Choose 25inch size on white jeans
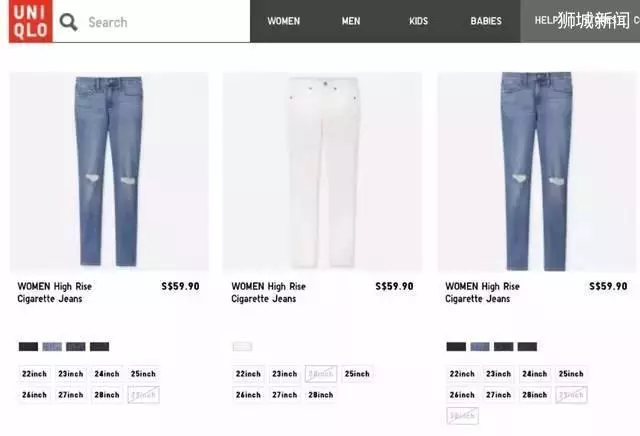The width and height of the screenshot is (640, 436). coord(357,374)
